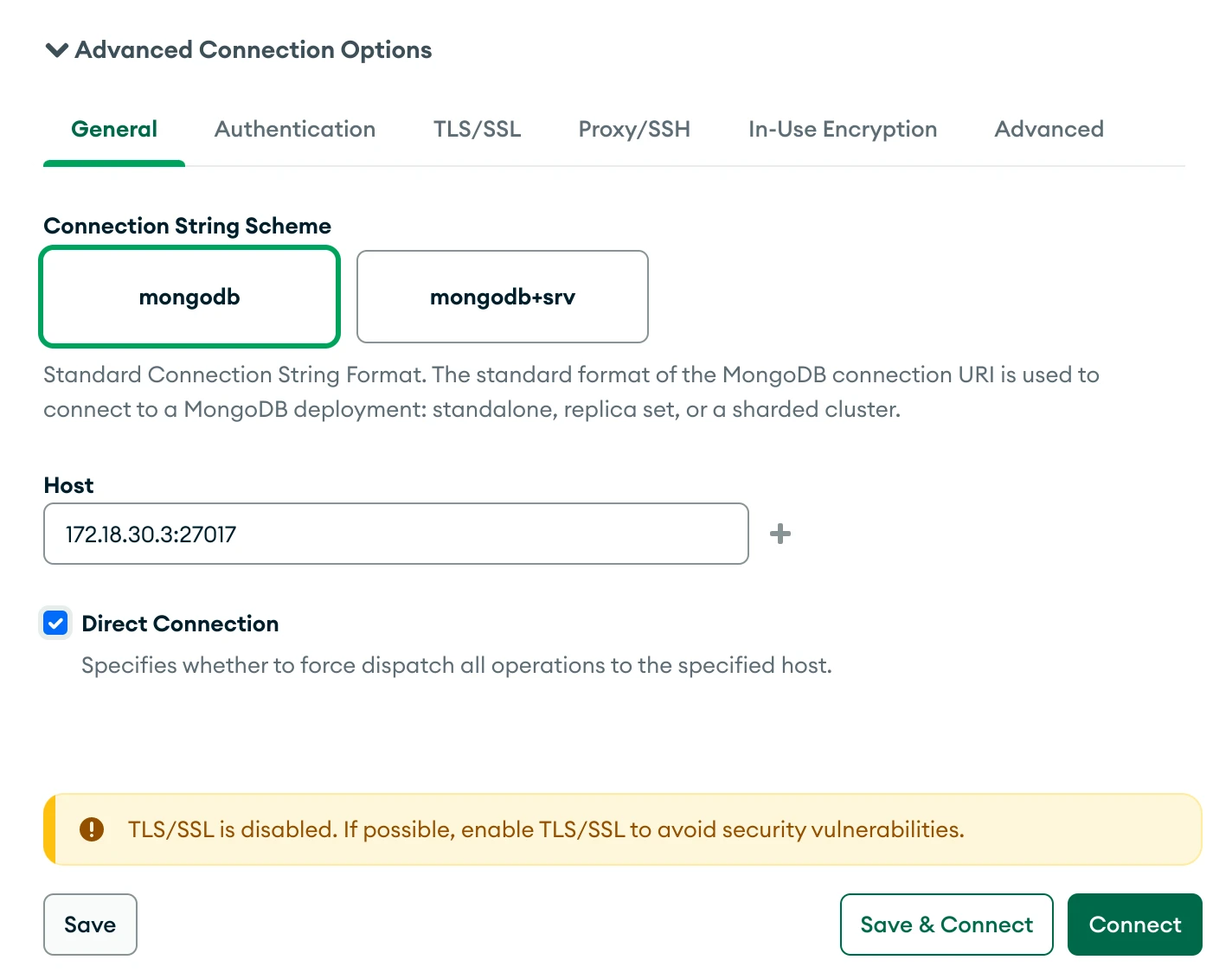Uncheck the Direct Connection checkbox
1232x979 pixels.
tap(55, 623)
